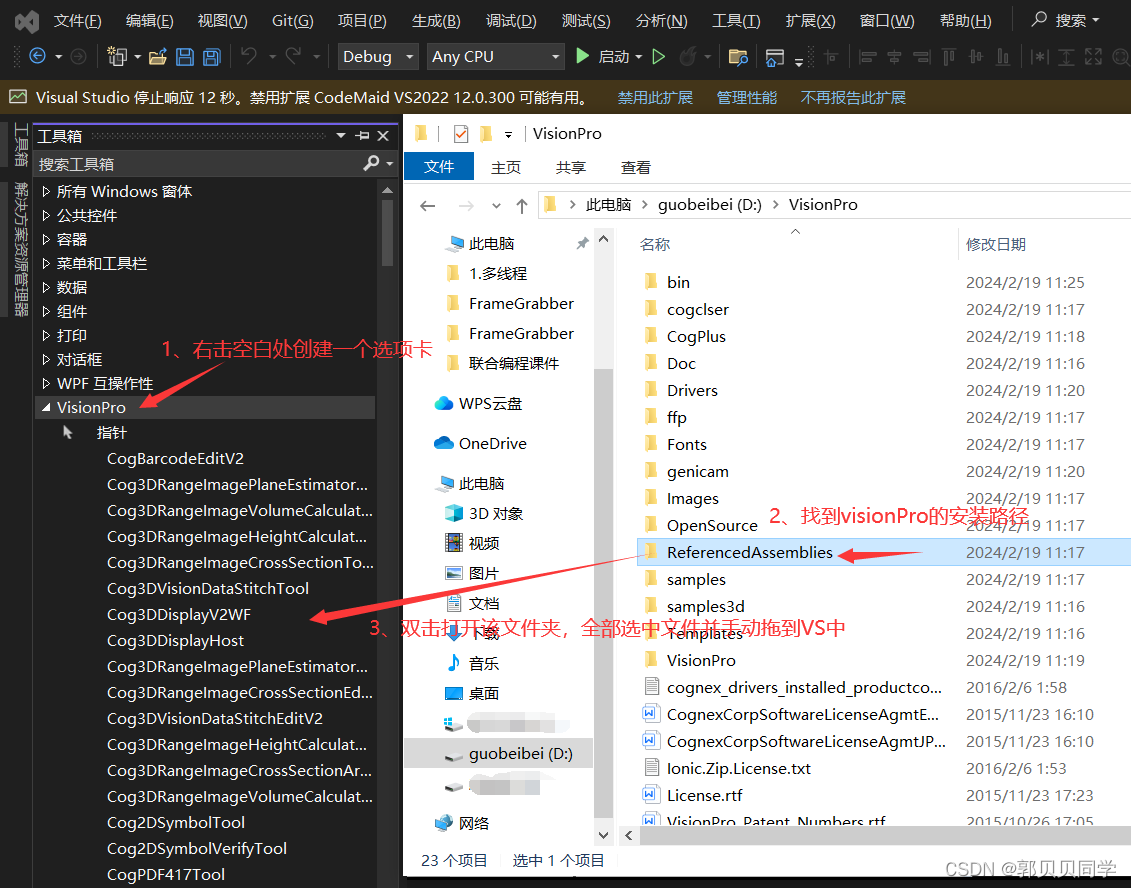The height and width of the screenshot is (888, 1131).
Task: Expand 容器 toolbox group
Action: point(46,239)
